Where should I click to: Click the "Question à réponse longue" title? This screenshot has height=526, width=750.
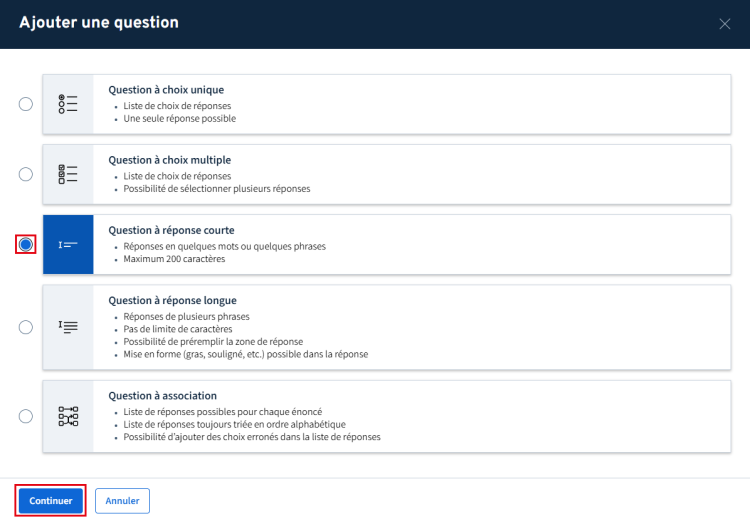[172, 300]
